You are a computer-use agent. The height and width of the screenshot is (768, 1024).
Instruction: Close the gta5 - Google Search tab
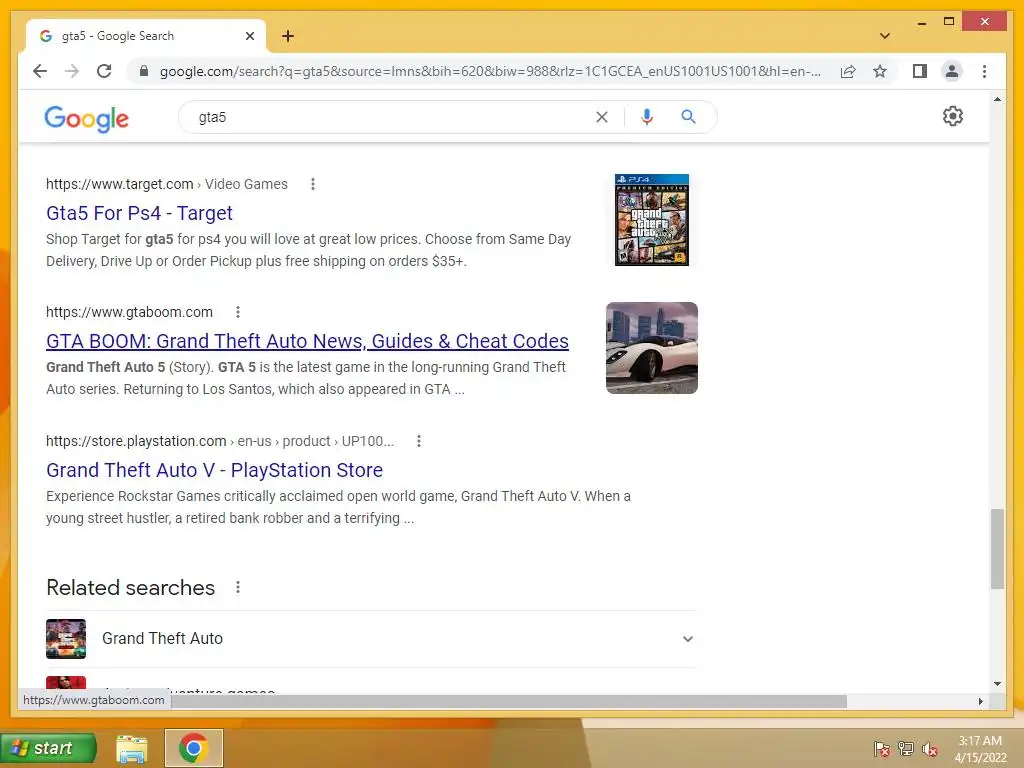pyautogui.click(x=249, y=36)
